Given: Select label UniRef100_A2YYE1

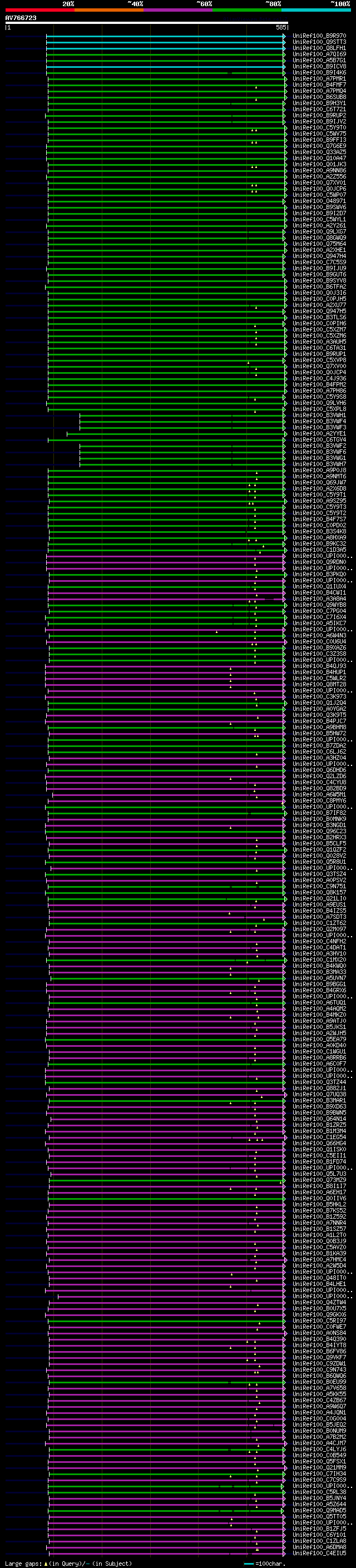Looking at the screenshot, I should pos(319,434).
